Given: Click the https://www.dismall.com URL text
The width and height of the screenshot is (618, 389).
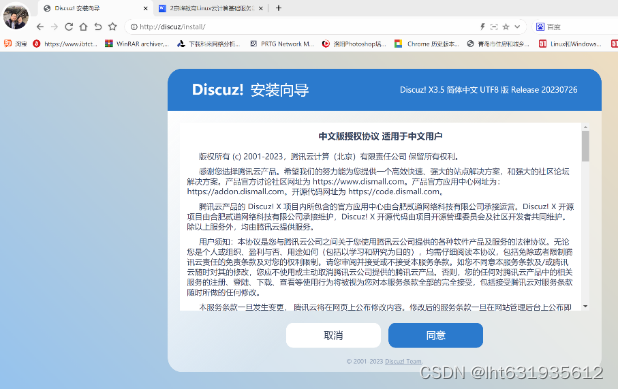Looking at the screenshot, I should (359, 182).
